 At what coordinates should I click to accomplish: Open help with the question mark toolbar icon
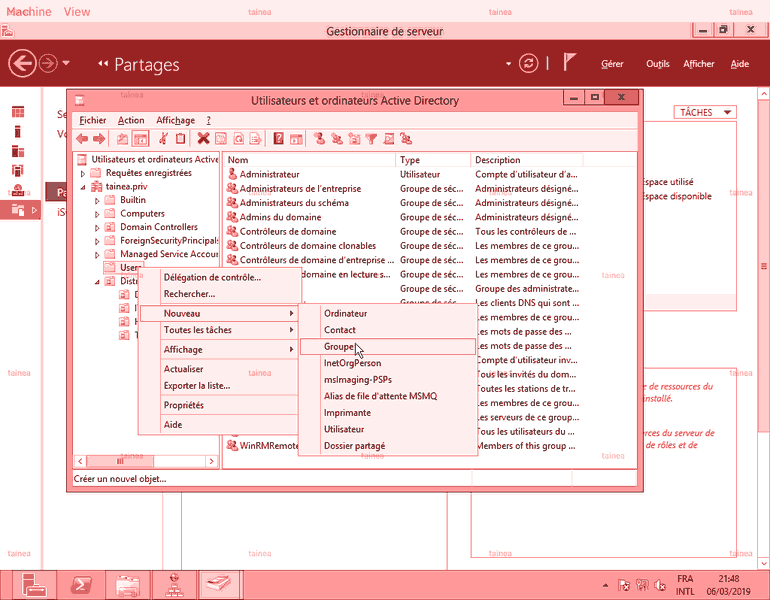tap(278, 139)
